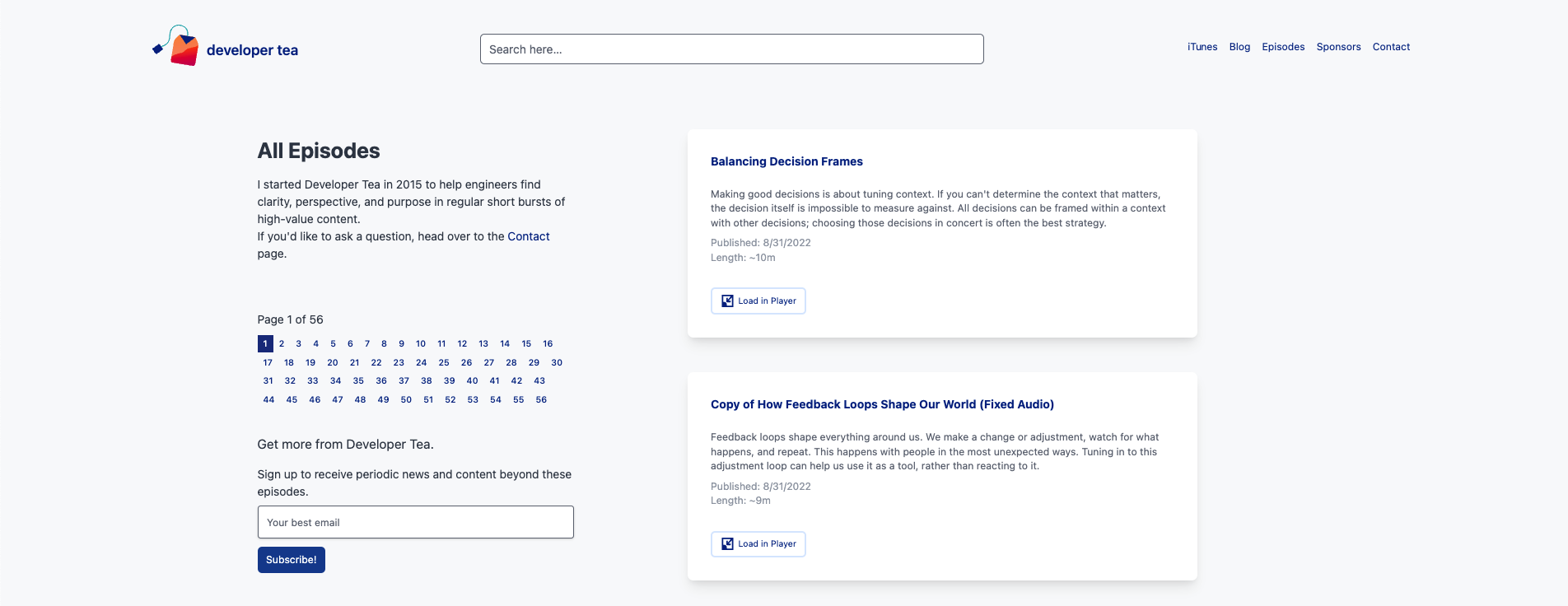
Task: Go to pagination page 16
Action: coord(548,343)
